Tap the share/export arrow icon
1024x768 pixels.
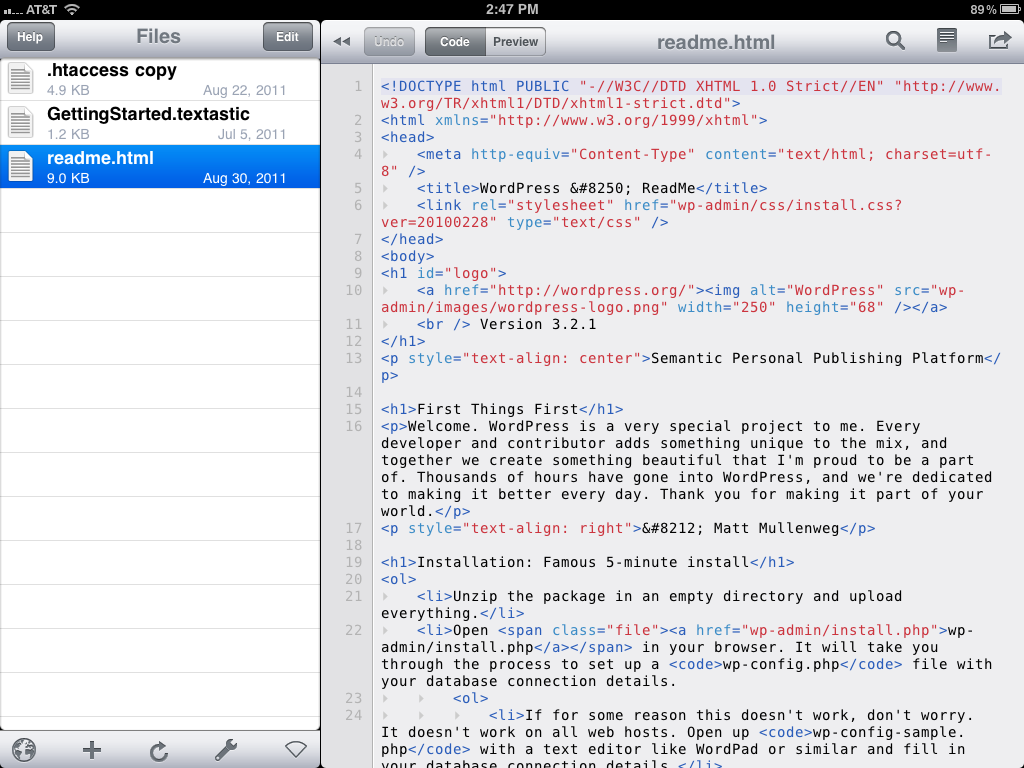click(x=999, y=41)
